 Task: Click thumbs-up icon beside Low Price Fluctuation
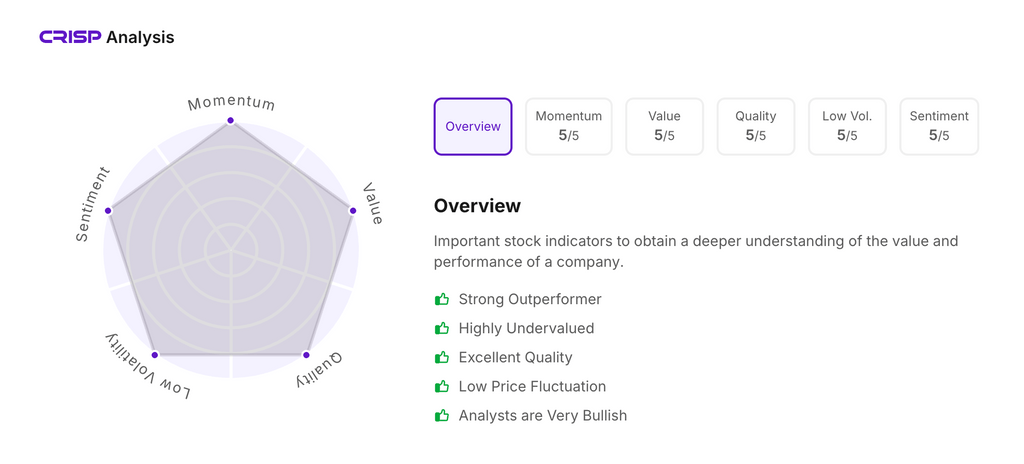pyautogui.click(x=442, y=386)
